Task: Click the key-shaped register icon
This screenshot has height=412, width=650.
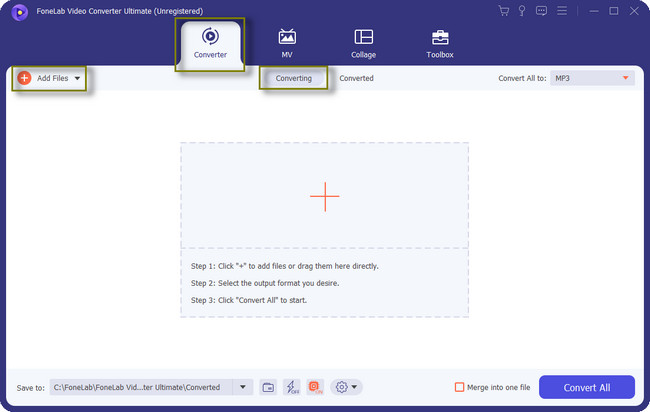Action: click(x=522, y=11)
